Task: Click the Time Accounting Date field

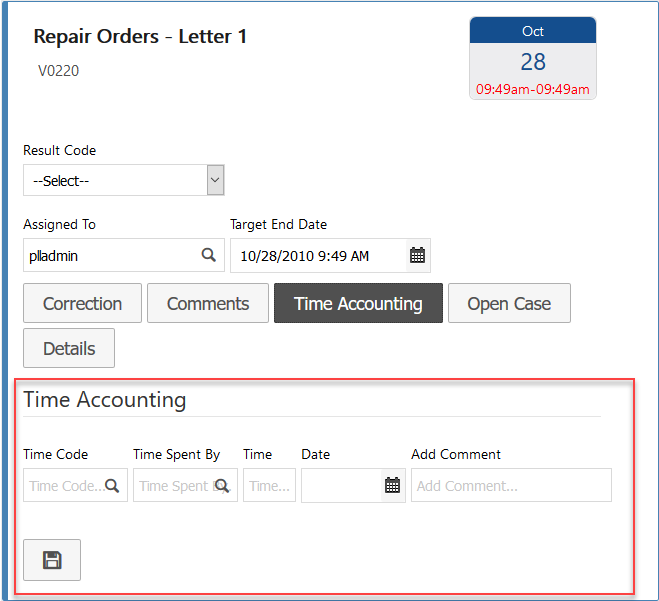Action: click(341, 486)
